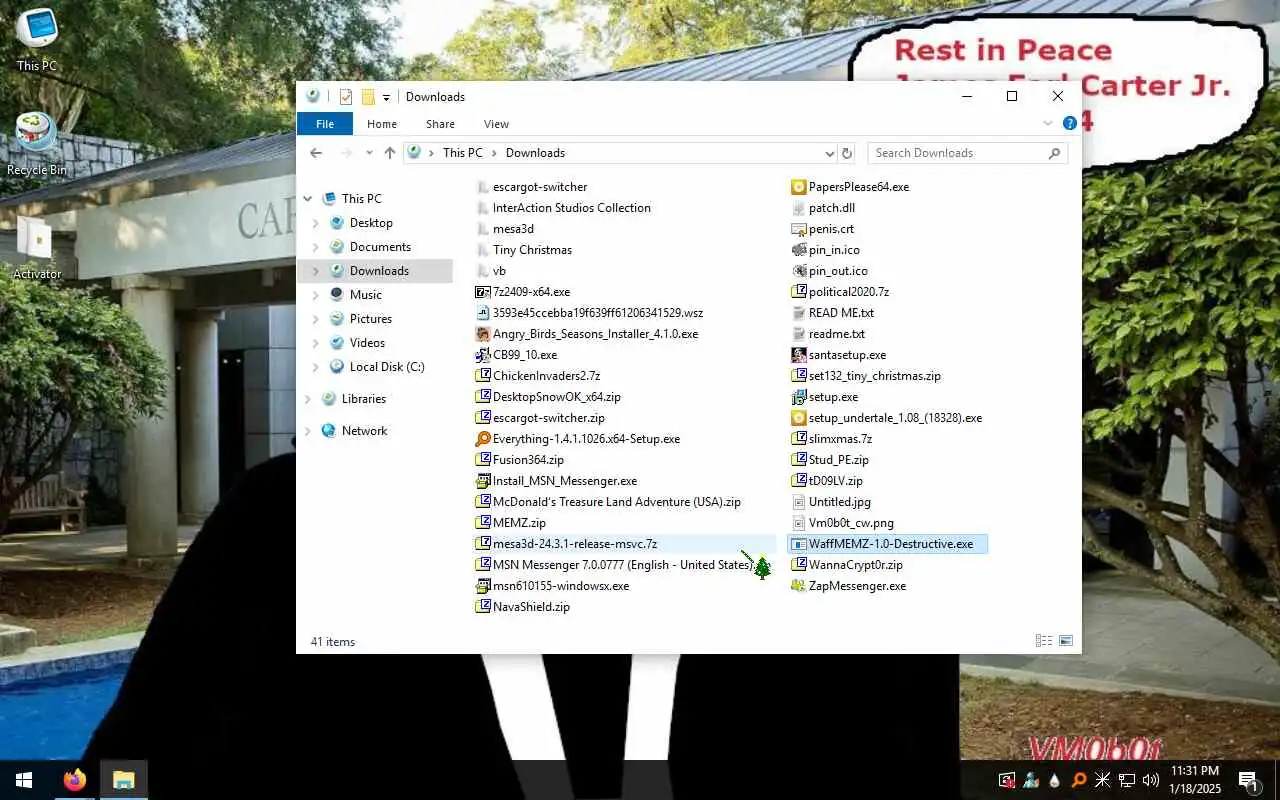Open the volume speaker tray icon

tap(1150, 780)
